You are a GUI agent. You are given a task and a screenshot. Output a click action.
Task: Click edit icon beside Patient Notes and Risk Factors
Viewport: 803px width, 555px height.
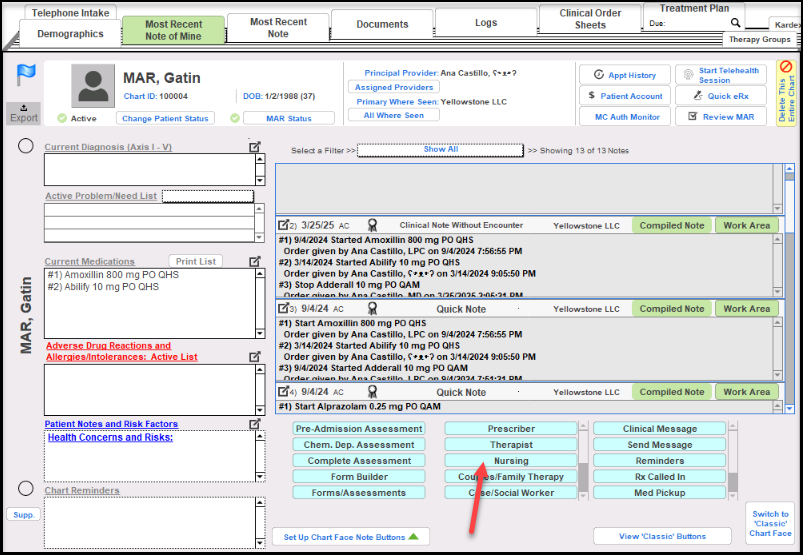pyautogui.click(x=255, y=424)
